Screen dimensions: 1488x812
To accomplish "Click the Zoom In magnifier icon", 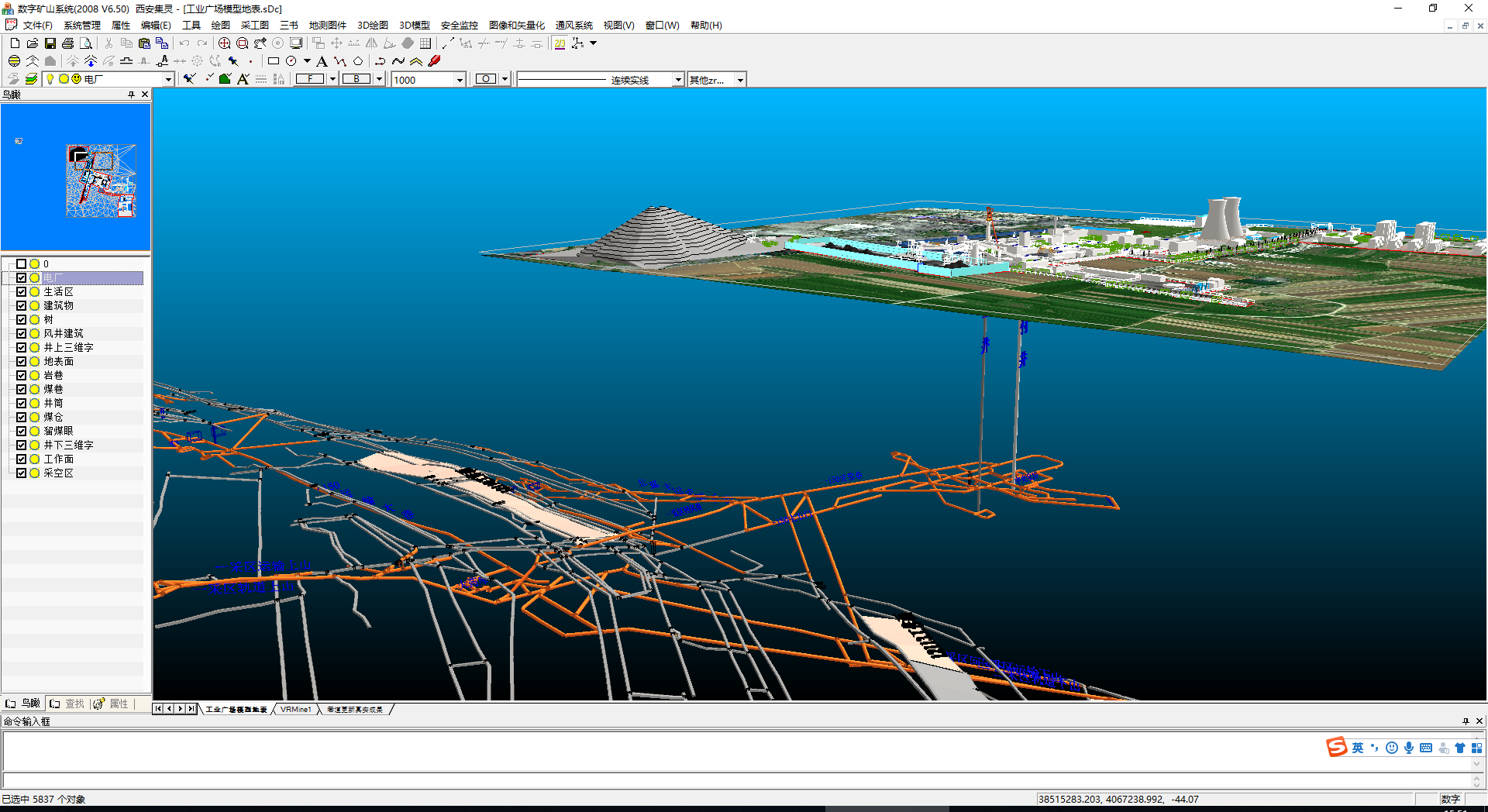I will [224, 43].
